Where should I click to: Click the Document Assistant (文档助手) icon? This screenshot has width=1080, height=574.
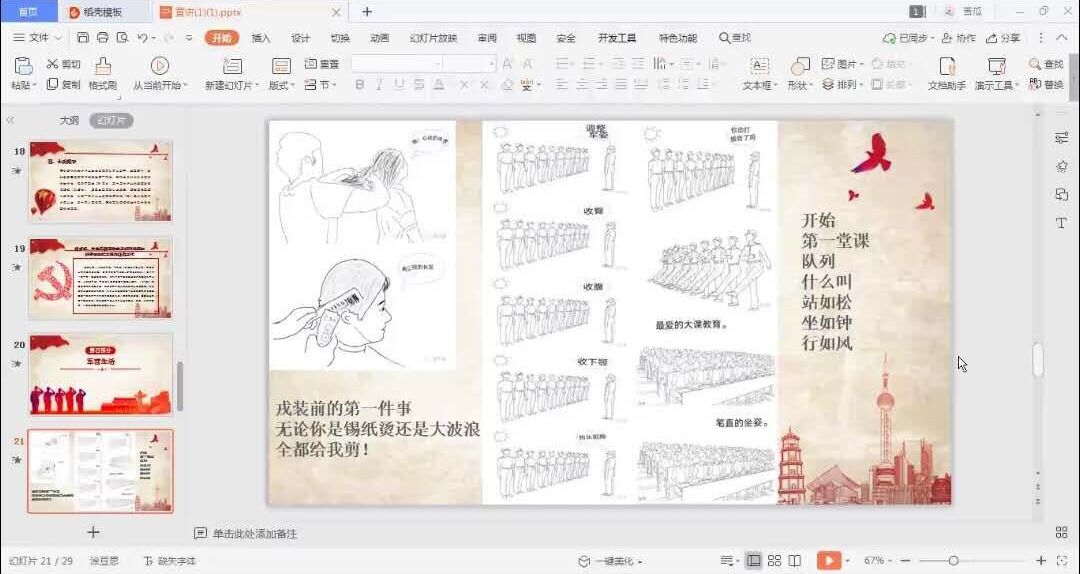946,66
